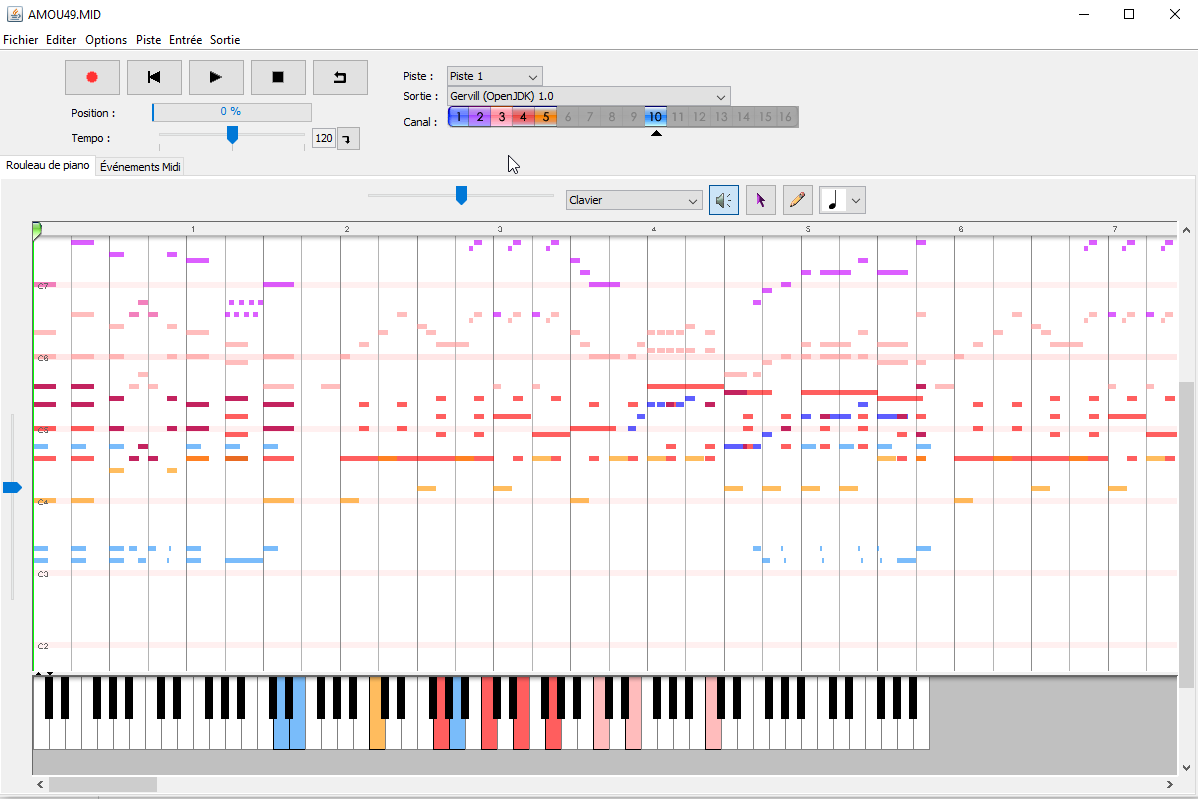Image resolution: width=1198 pixels, height=799 pixels.
Task: Open the Clavier instrument dropdown
Action: point(634,200)
